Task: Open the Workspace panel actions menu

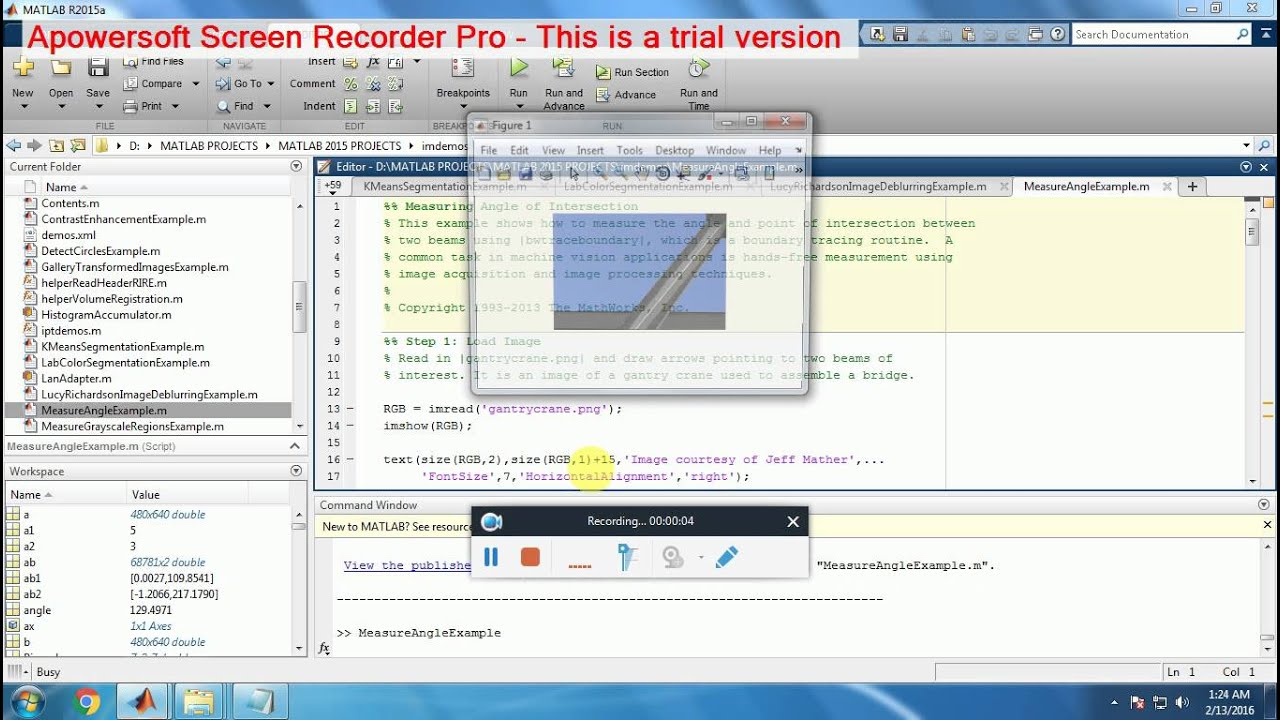Action: tap(296, 471)
